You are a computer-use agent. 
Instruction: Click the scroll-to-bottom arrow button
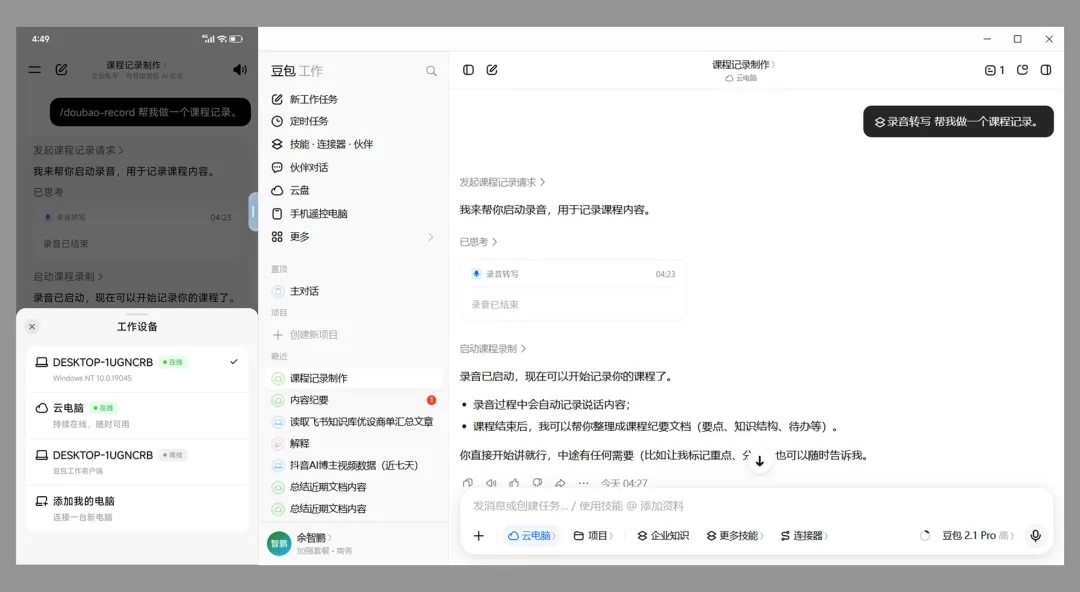(759, 461)
